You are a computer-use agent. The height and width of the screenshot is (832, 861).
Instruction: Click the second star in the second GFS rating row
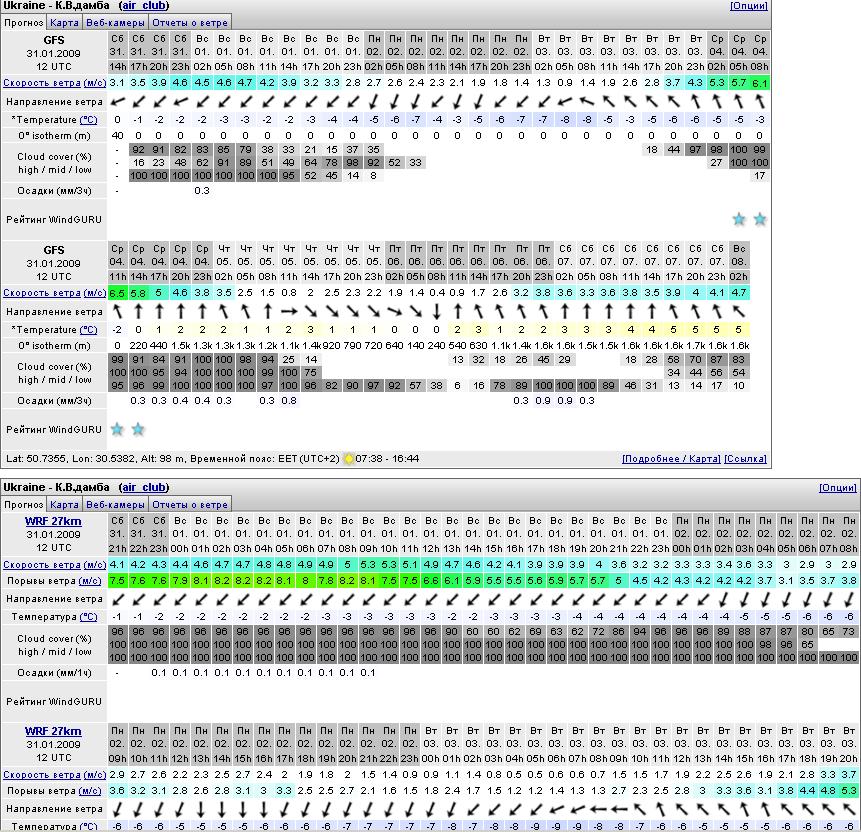pyautogui.click(x=138, y=429)
